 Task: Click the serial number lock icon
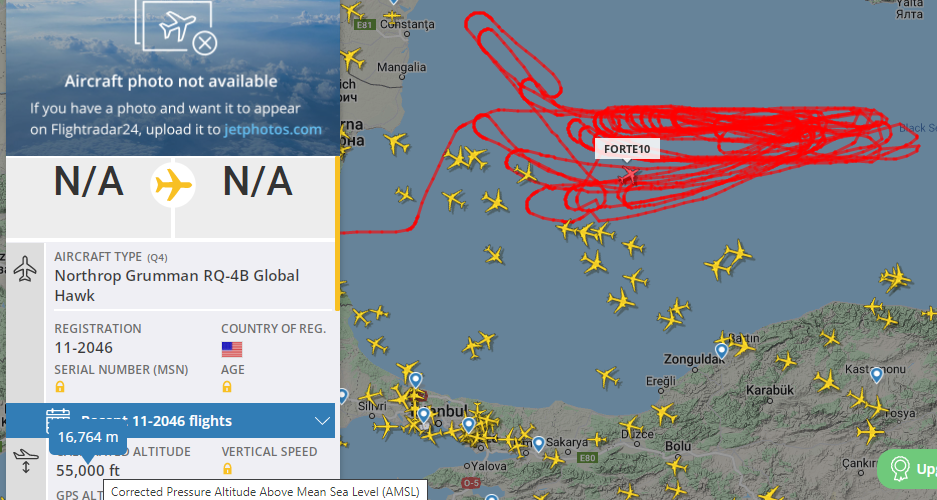pos(60,387)
